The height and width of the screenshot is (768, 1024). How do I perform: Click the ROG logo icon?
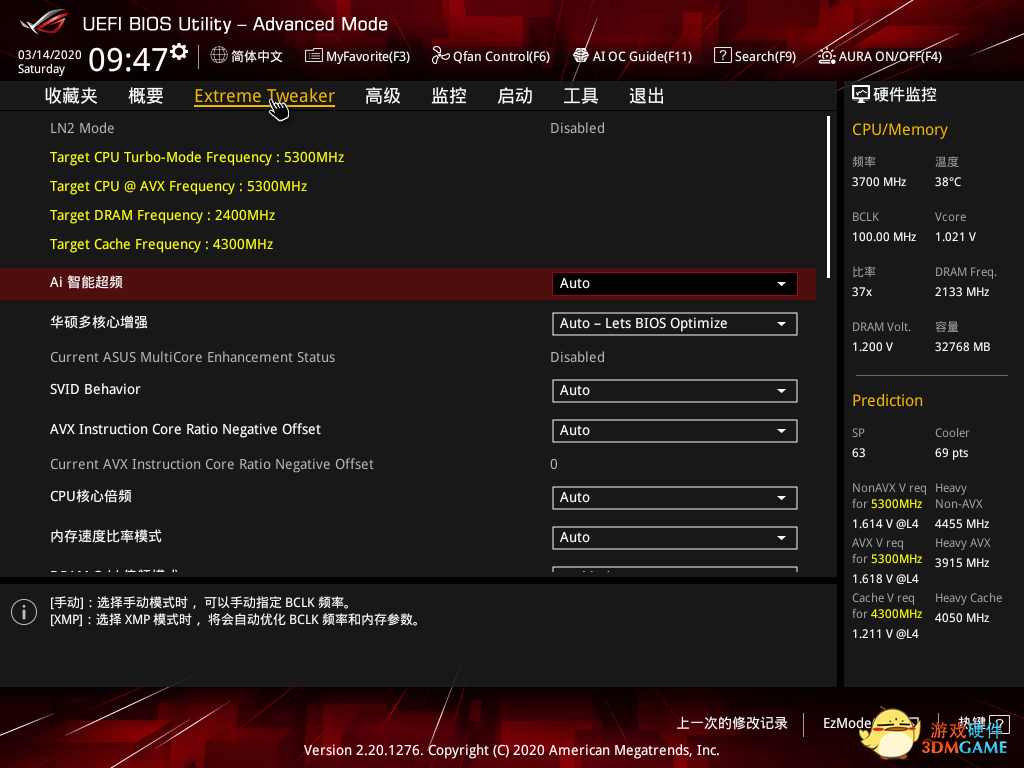pyautogui.click(x=44, y=22)
